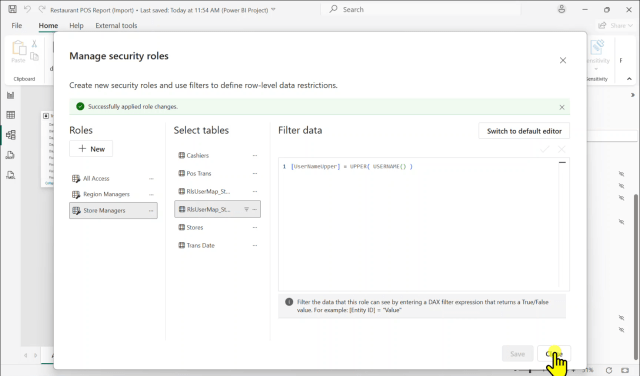This screenshot has width=640, height=376.
Task: Click the Undo arrow in title bar
Action: 27,9
